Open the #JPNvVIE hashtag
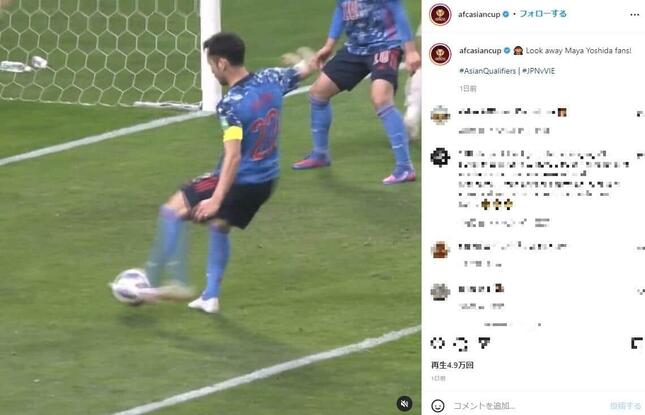645x415 pixels. point(538,71)
